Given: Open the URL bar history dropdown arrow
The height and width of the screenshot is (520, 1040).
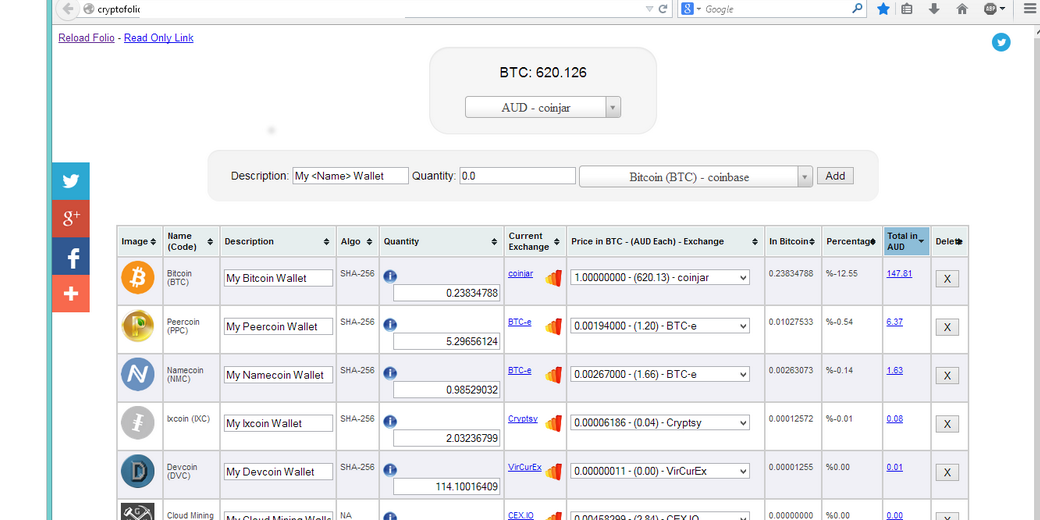Looking at the screenshot, I should click(x=649, y=9).
